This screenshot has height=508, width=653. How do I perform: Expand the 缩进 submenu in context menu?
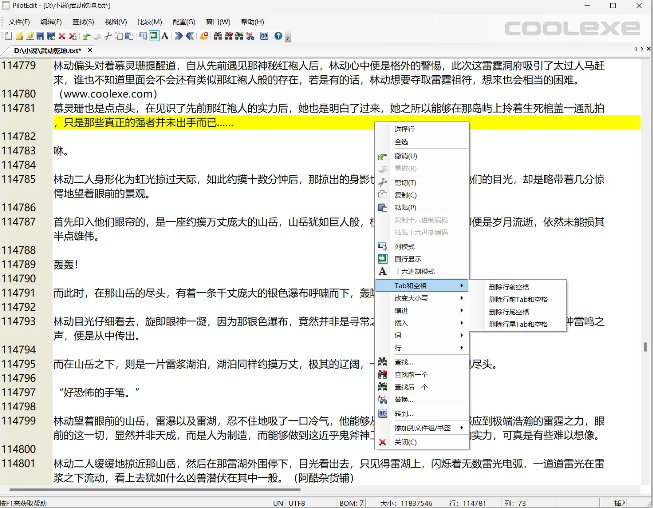point(422,311)
